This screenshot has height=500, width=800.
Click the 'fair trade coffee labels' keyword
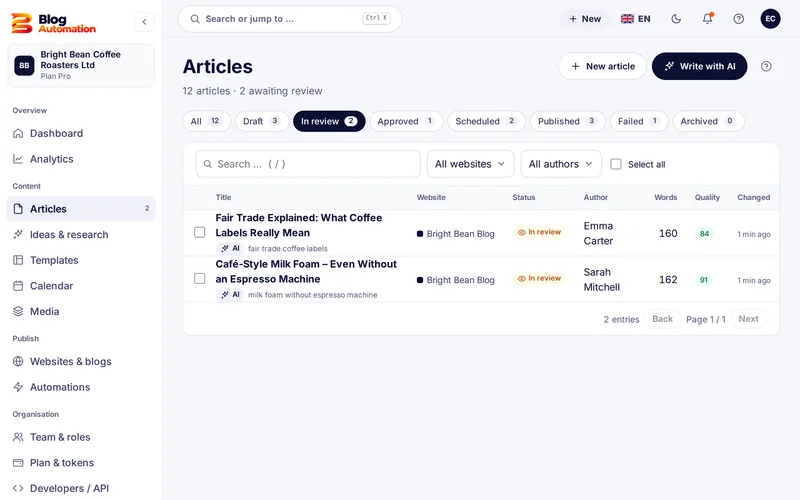(x=287, y=248)
